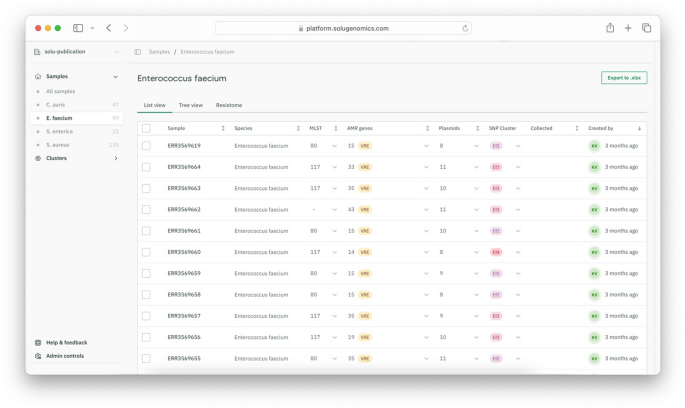Open the Share icon in Safari toolbar
The height and width of the screenshot is (408, 685).
click(x=610, y=28)
